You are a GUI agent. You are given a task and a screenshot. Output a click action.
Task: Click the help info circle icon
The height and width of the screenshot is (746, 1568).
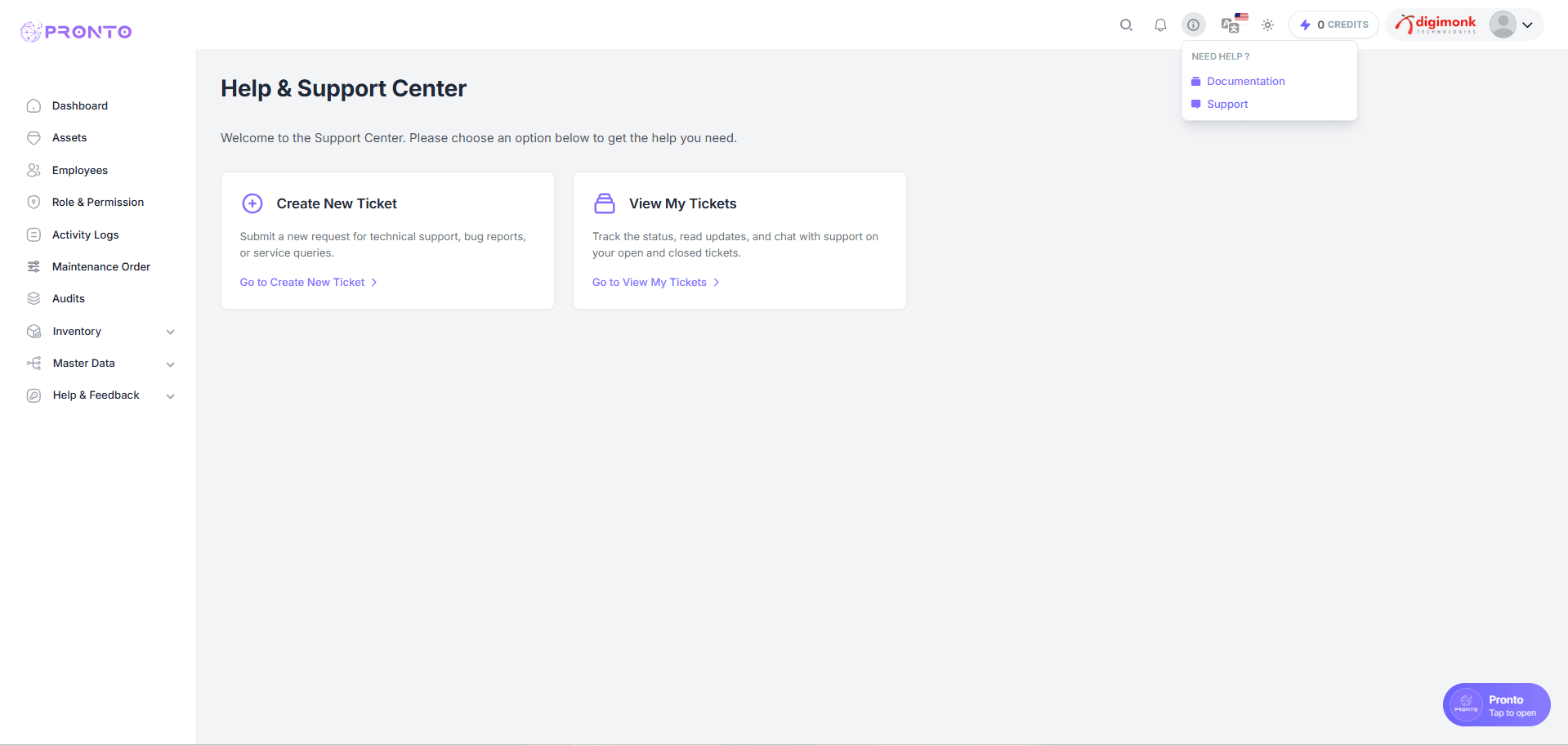coord(1194,25)
